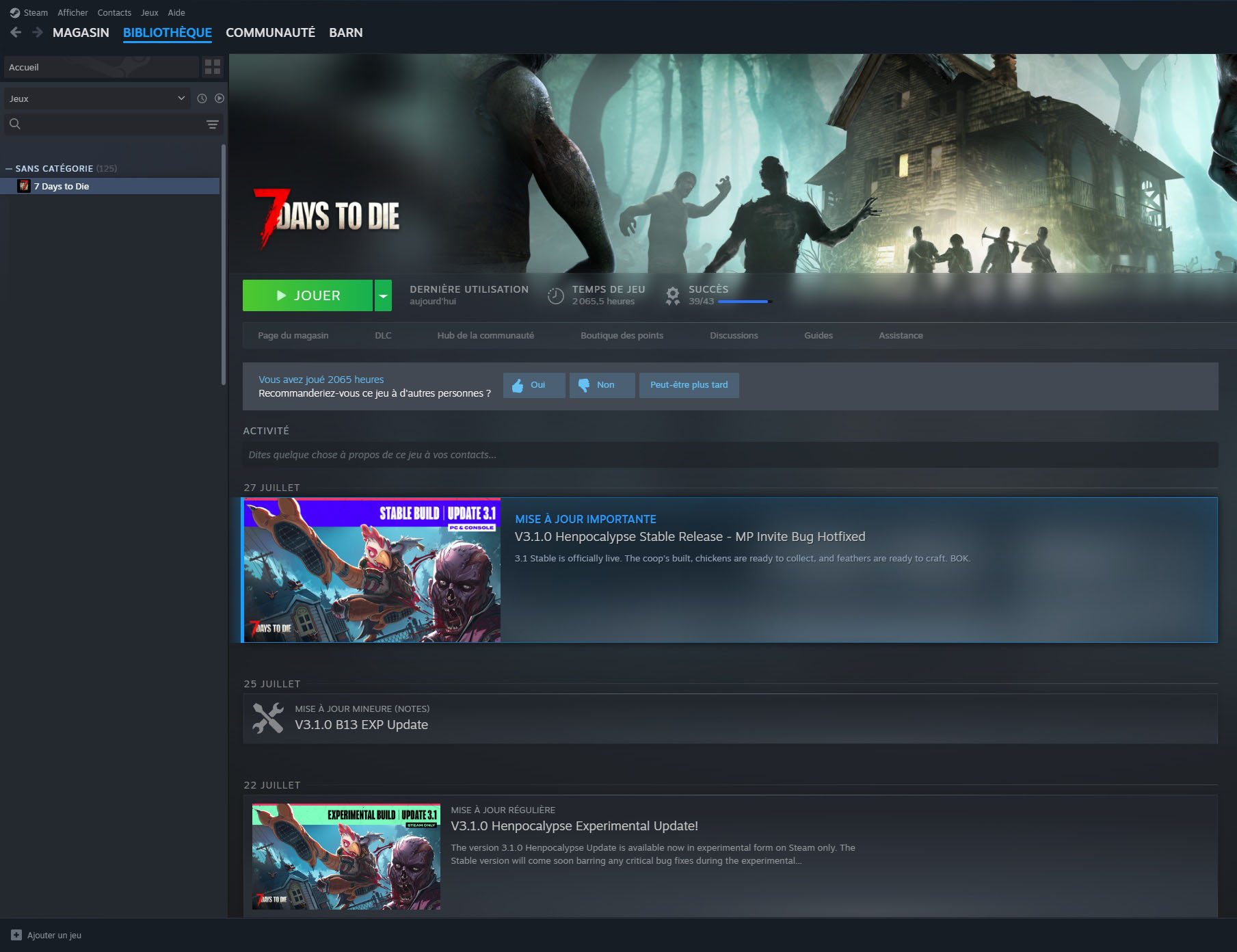Viewport: 1237px width, 952px height.
Task: Collapse the Sans catégorie section
Action: (9, 168)
